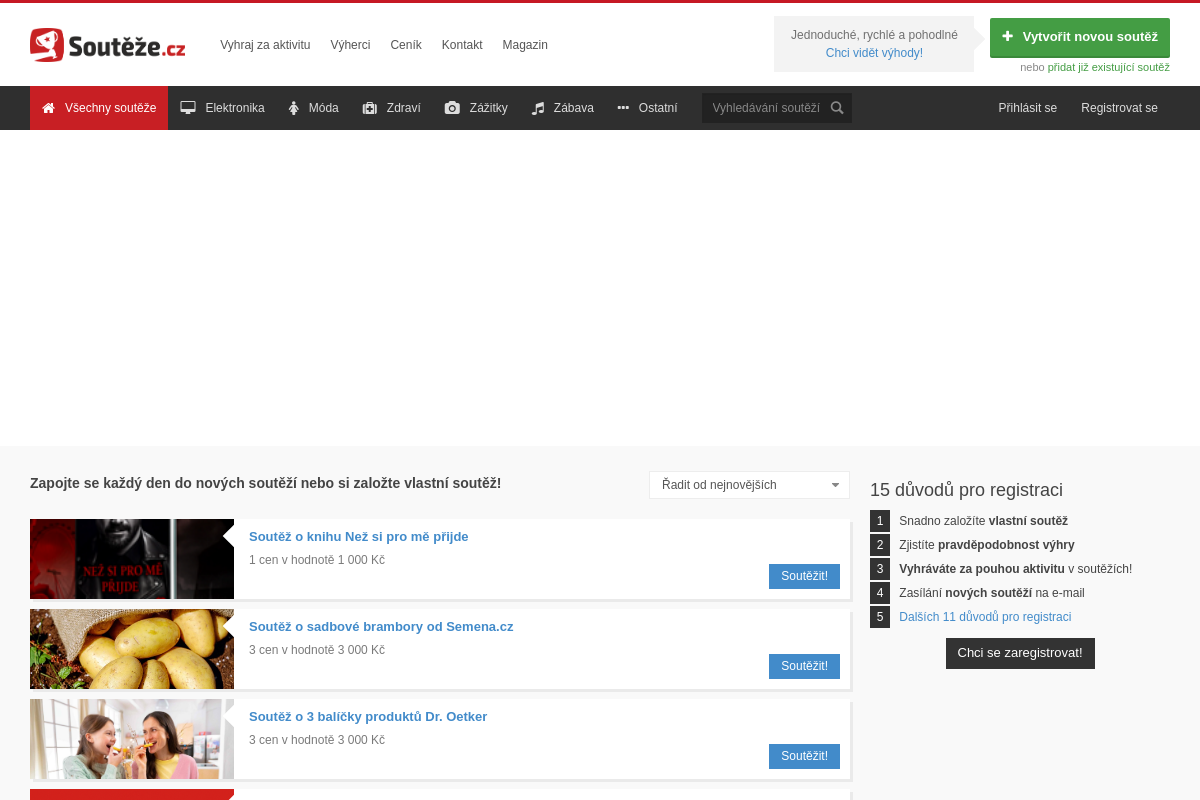Viewport: 1200px width, 800px height.
Task: Click the camera icon for Zážitky
Action: click(x=452, y=108)
